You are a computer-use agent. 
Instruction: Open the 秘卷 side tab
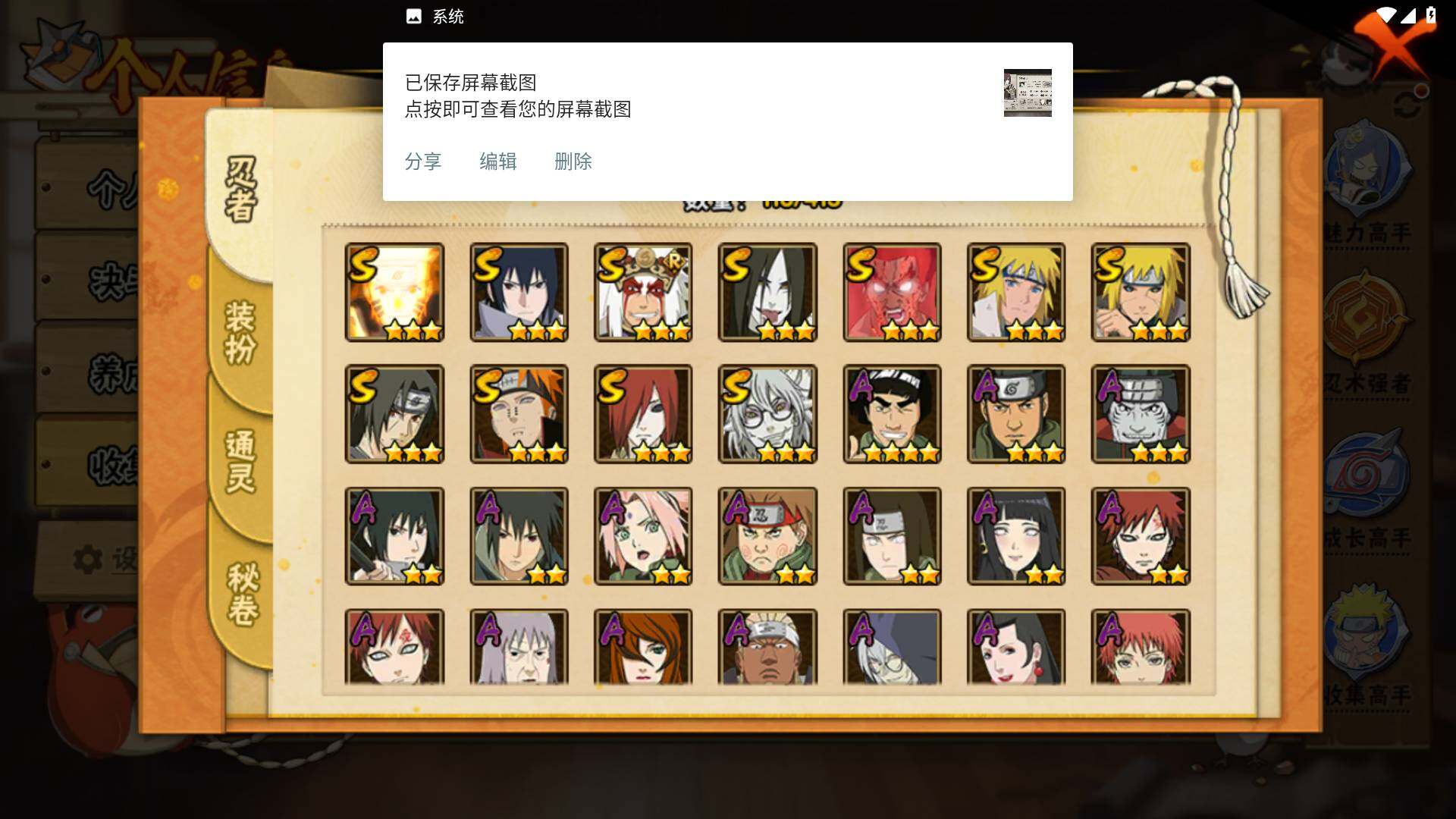[243, 593]
